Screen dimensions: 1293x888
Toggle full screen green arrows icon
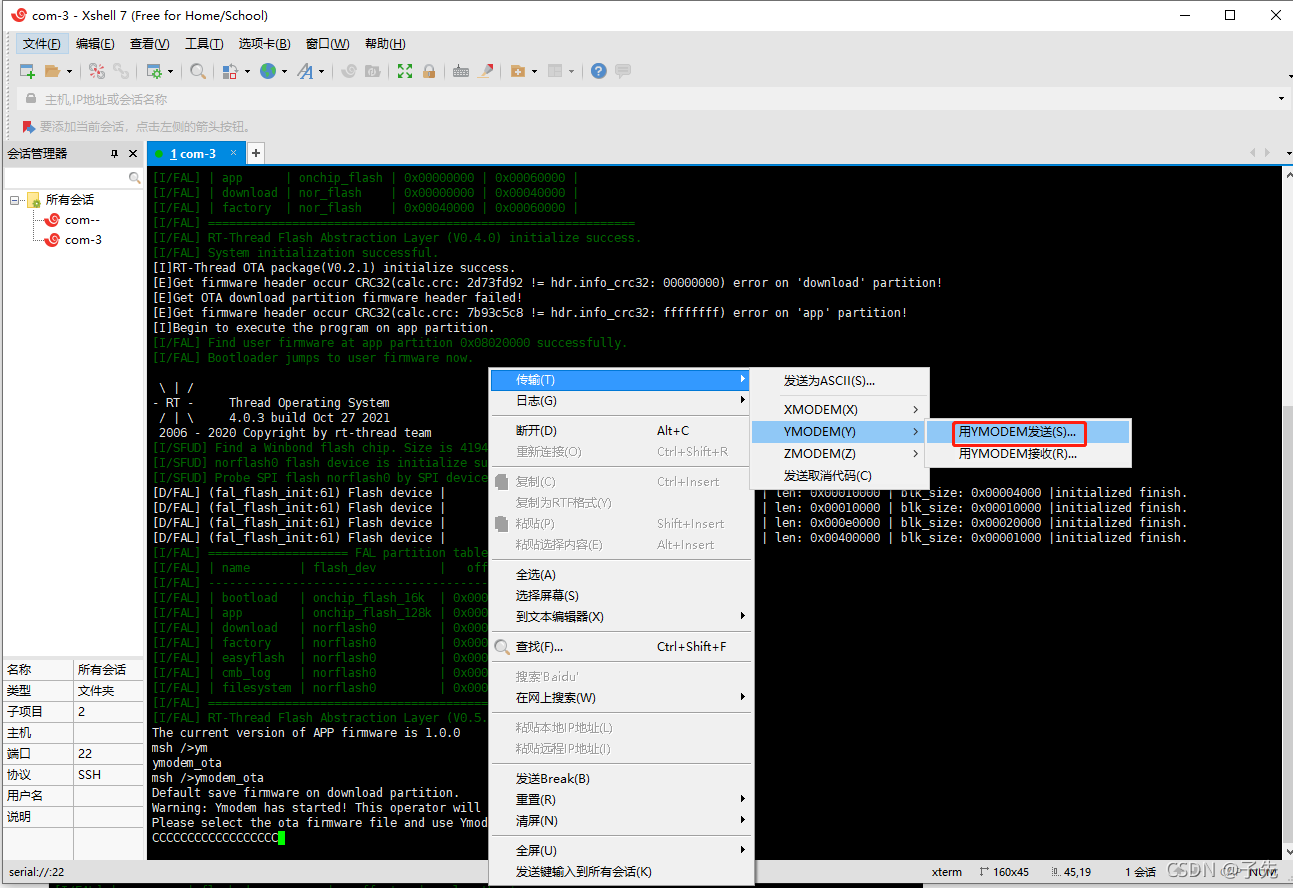[405, 71]
